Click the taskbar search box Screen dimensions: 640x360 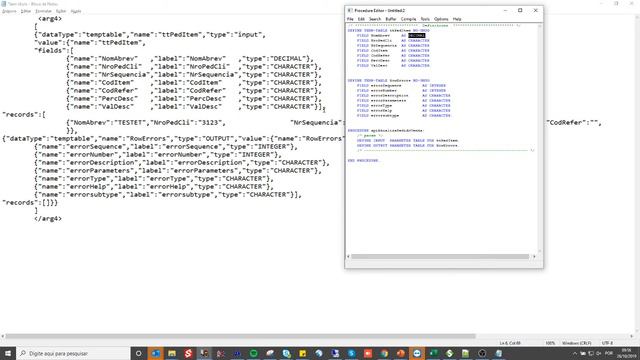pos(73,353)
